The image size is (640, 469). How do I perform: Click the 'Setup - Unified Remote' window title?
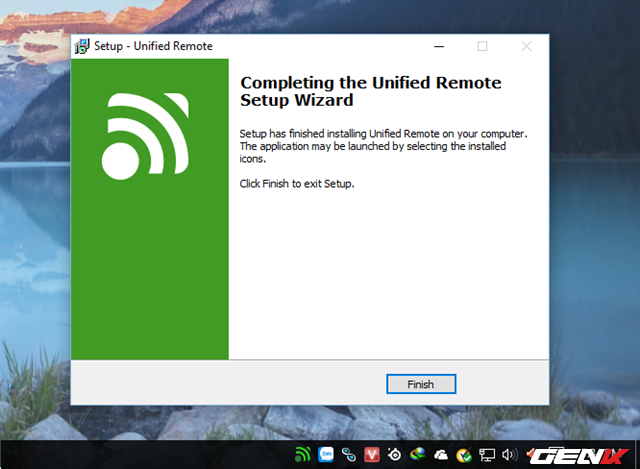(153, 46)
